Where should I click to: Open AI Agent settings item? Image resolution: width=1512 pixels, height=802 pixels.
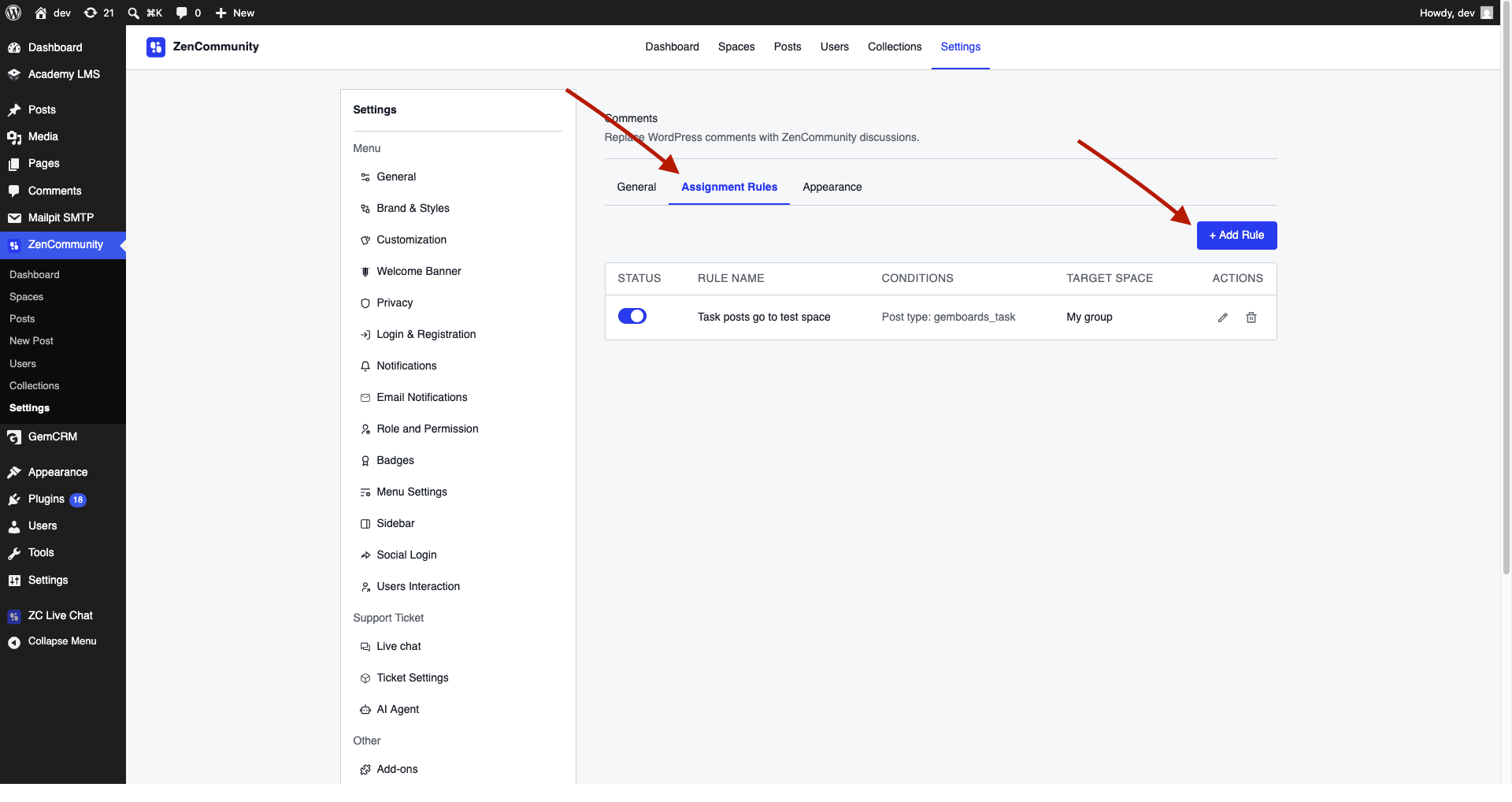[x=398, y=709]
